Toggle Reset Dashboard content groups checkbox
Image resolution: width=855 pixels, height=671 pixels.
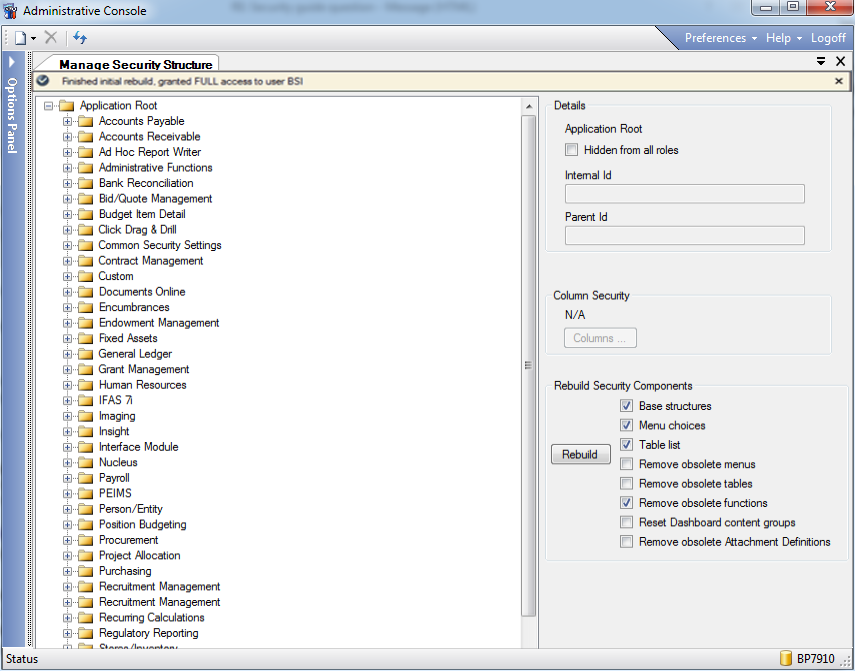[x=626, y=523]
